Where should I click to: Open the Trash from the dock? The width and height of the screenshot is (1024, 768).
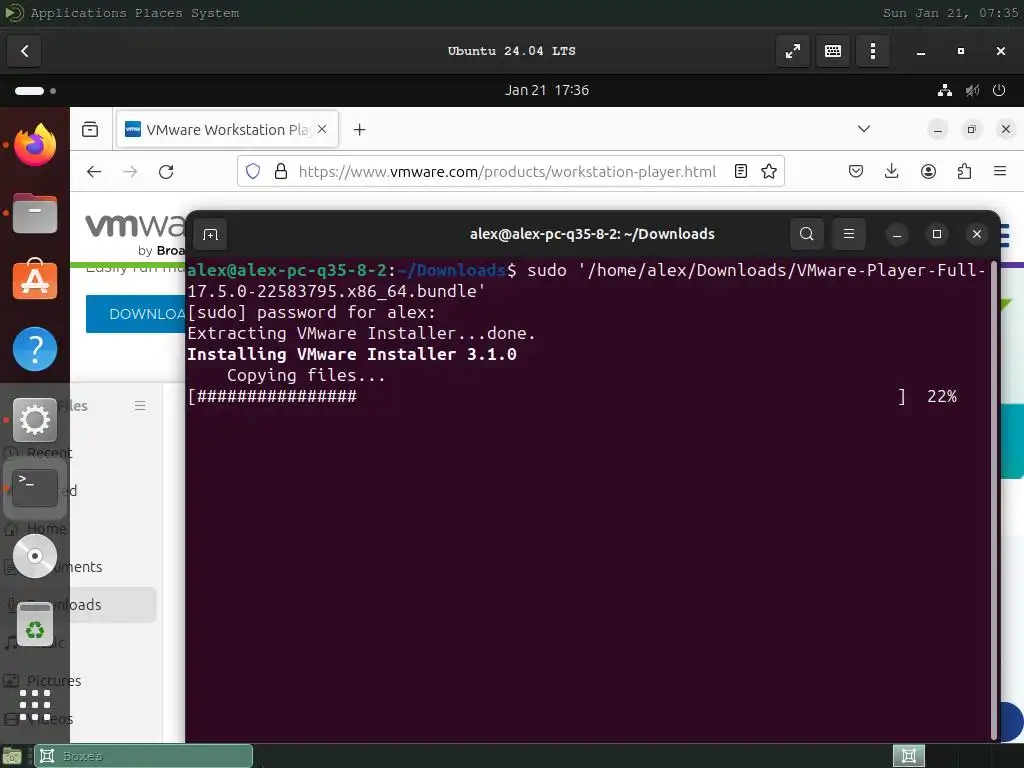pos(35,624)
